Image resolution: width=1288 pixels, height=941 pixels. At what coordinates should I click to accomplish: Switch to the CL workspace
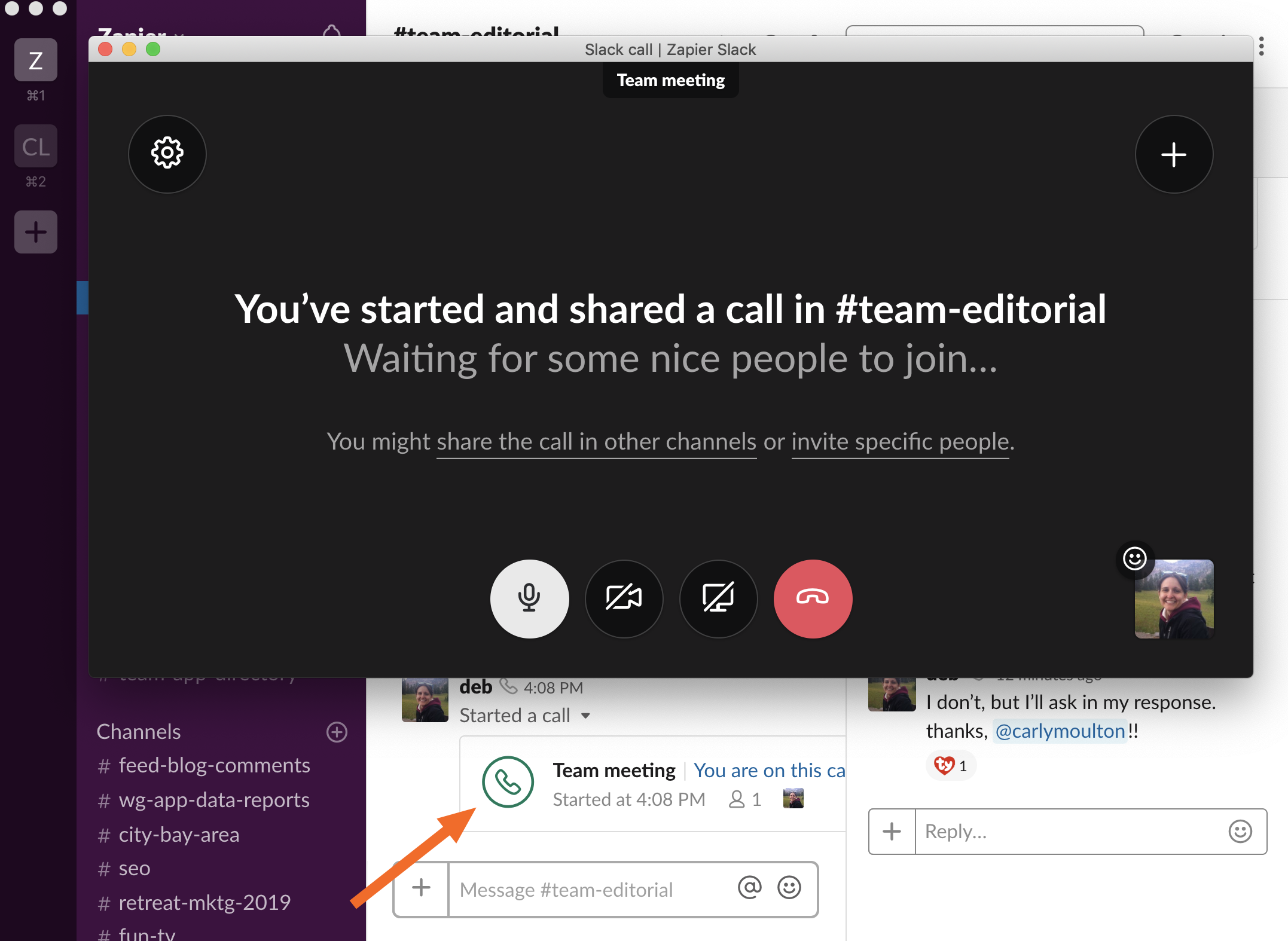[x=36, y=146]
